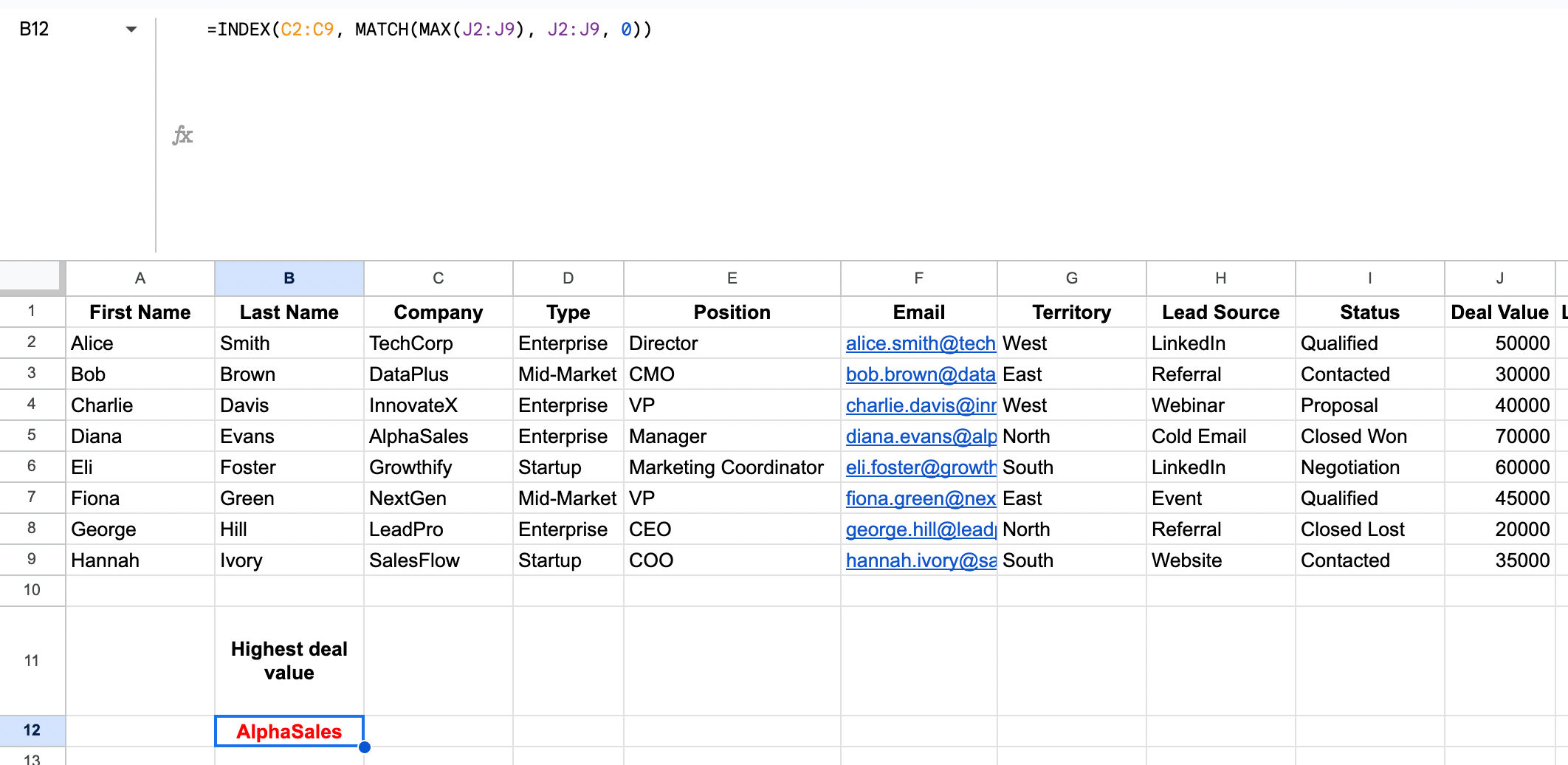The height and width of the screenshot is (765, 1568).
Task: Click the Highest deal value label cell
Action: tap(289, 661)
